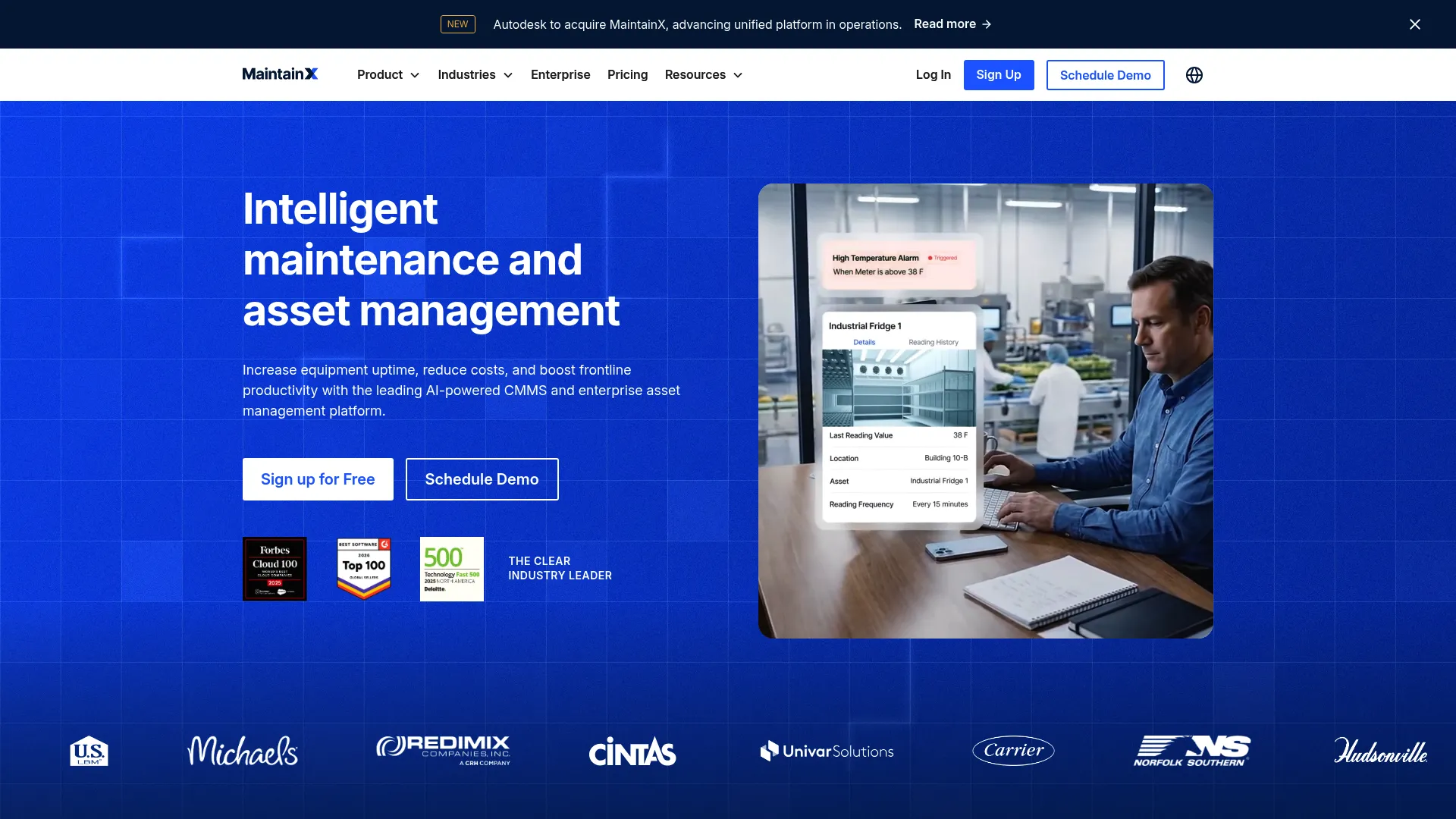
Task: Click the blue Sign Up button
Action: (x=998, y=74)
